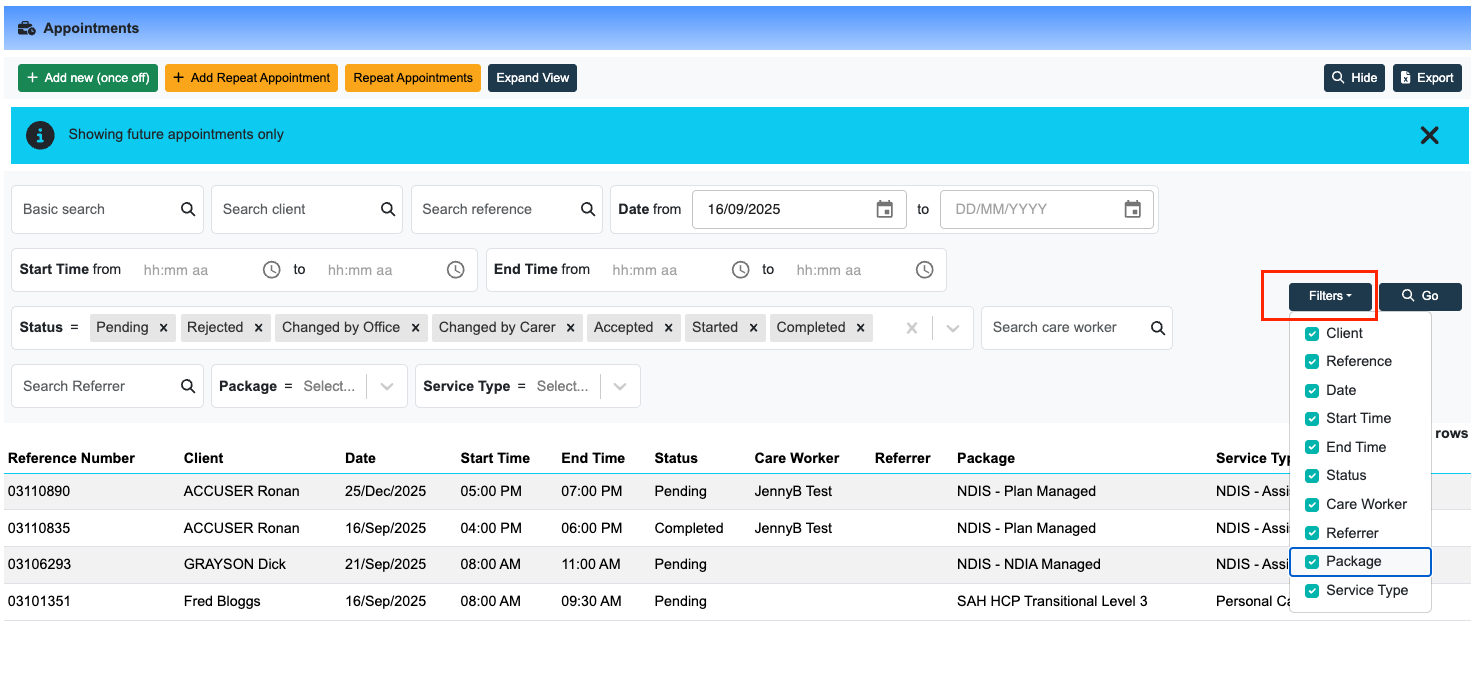Click the magnifier icon in Search client
The image size is (1471, 695).
[x=388, y=209]
